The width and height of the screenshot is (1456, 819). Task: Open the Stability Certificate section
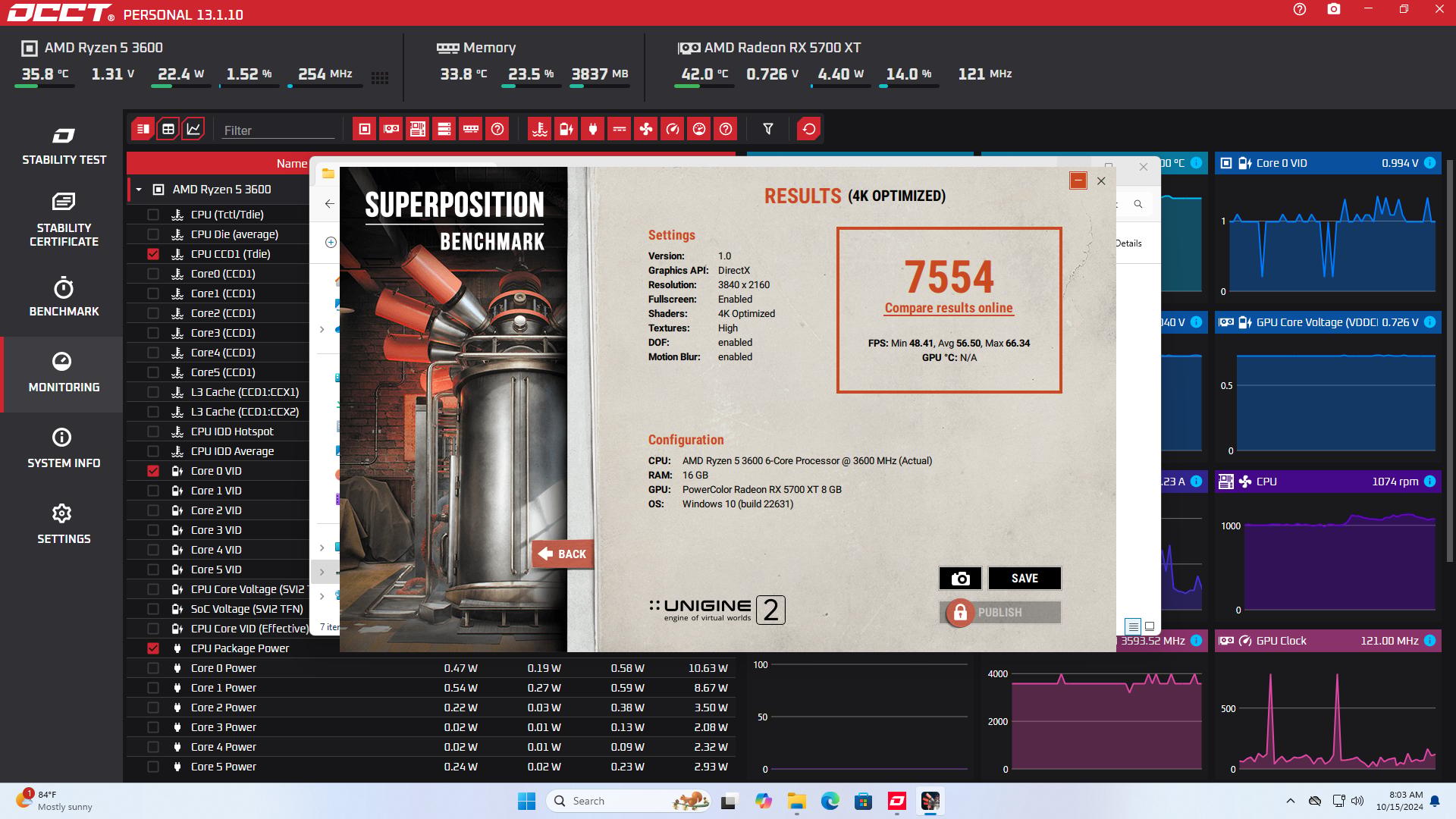[x=64, y=221]
